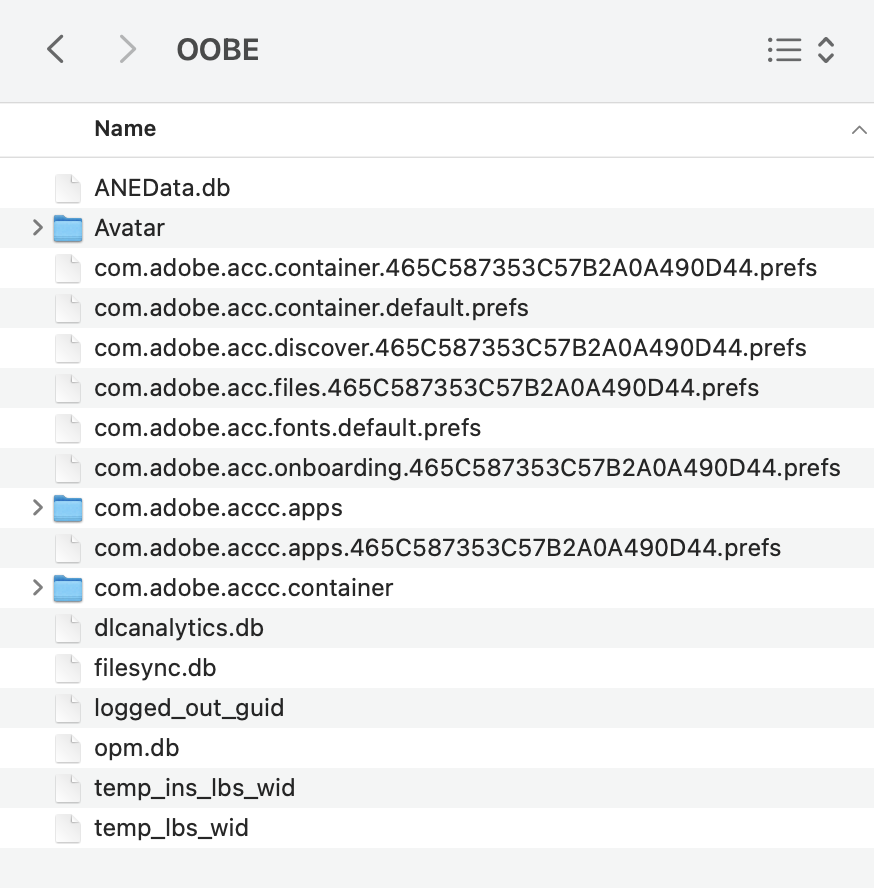
Task: Expand the com.adobe.accc.apps folder
Action: 38,508
